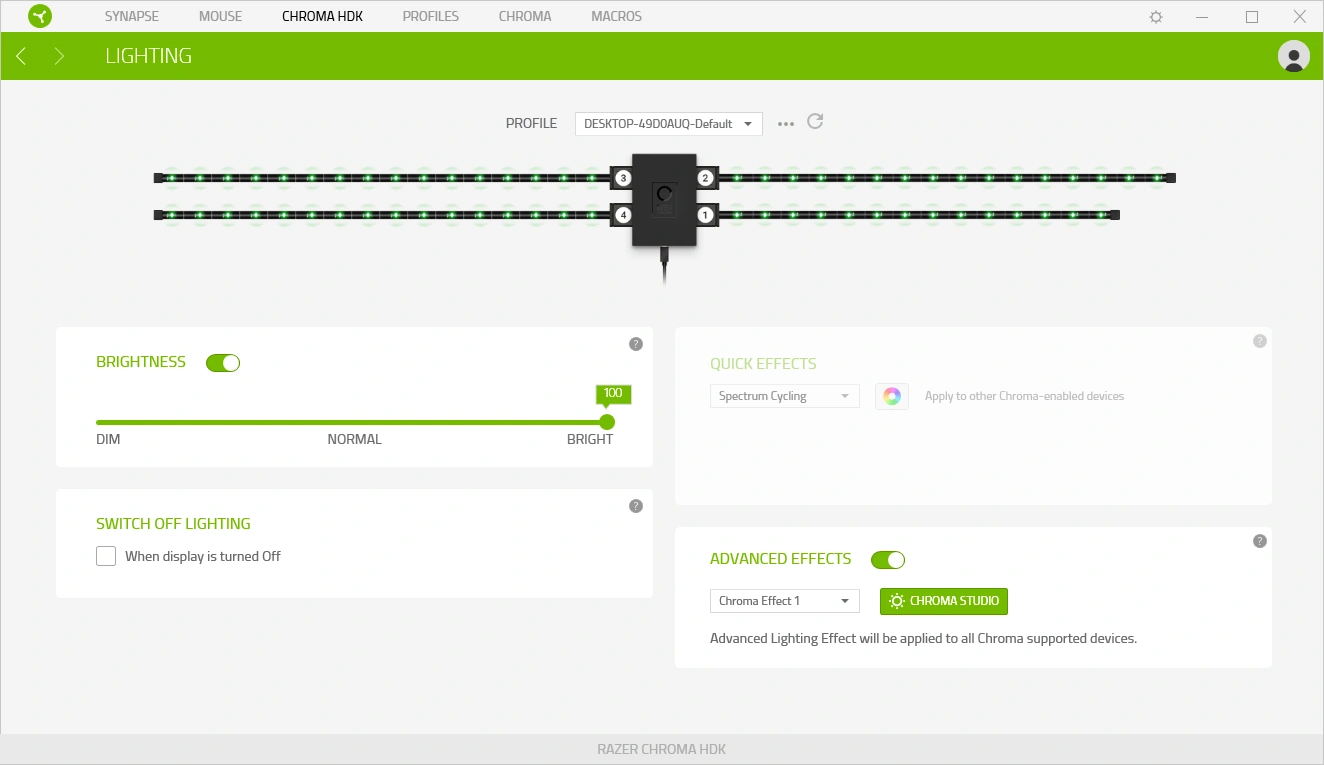Click the brightness slider handle

607,422
